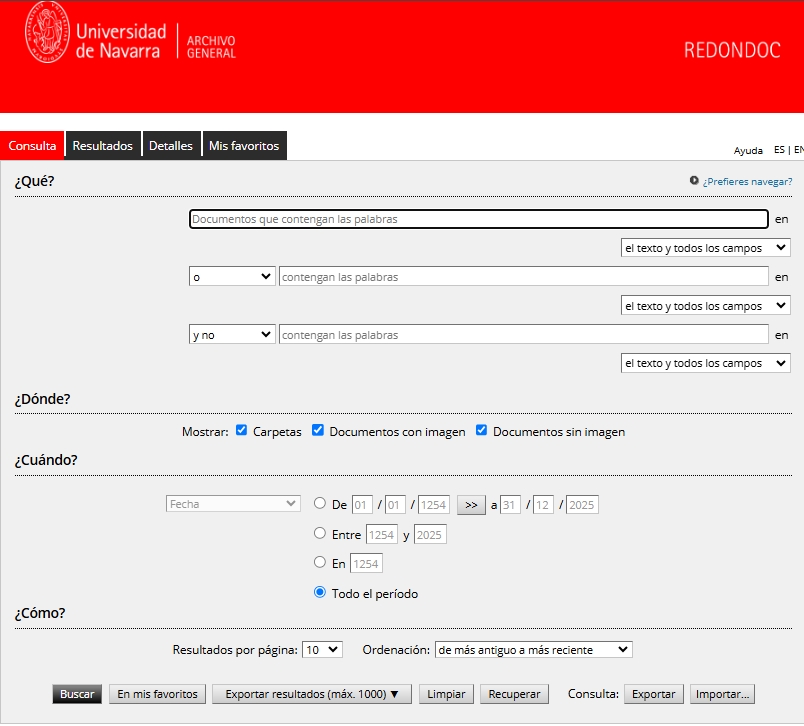
Task: Go to the Detalles tab
Action: click(171, 146)
